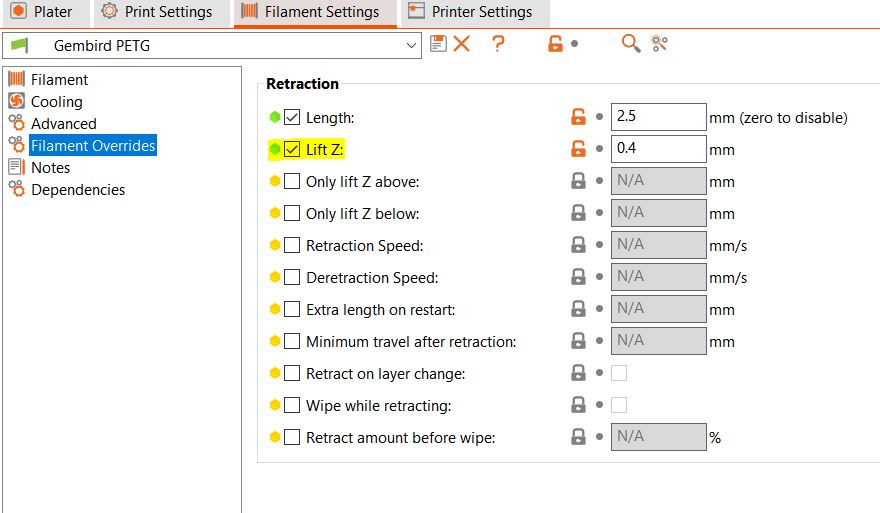Click the Lift Z value input field
This screenshot has height=513, width=880.
click(658, 149)
